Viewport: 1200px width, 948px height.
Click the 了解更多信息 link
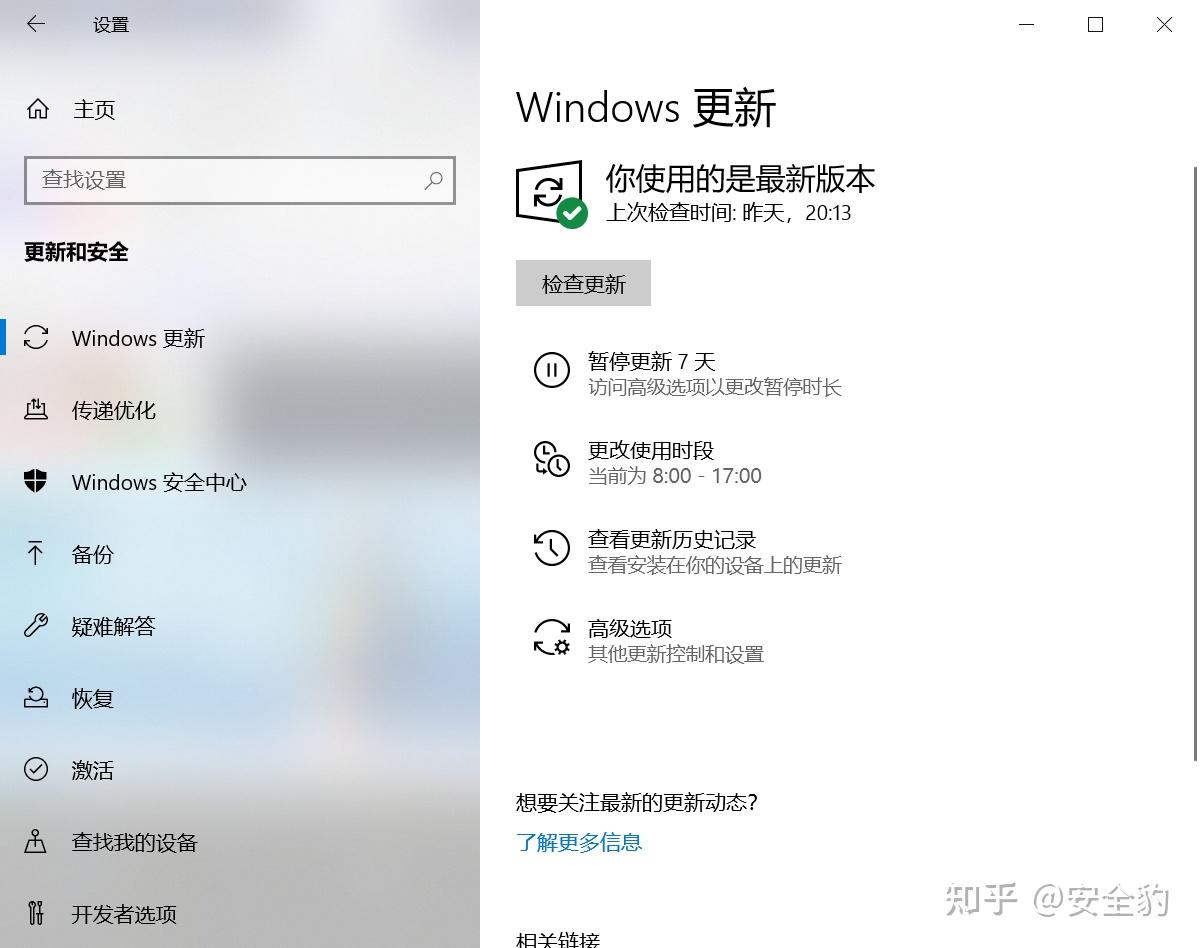click(x=579, y=842)
